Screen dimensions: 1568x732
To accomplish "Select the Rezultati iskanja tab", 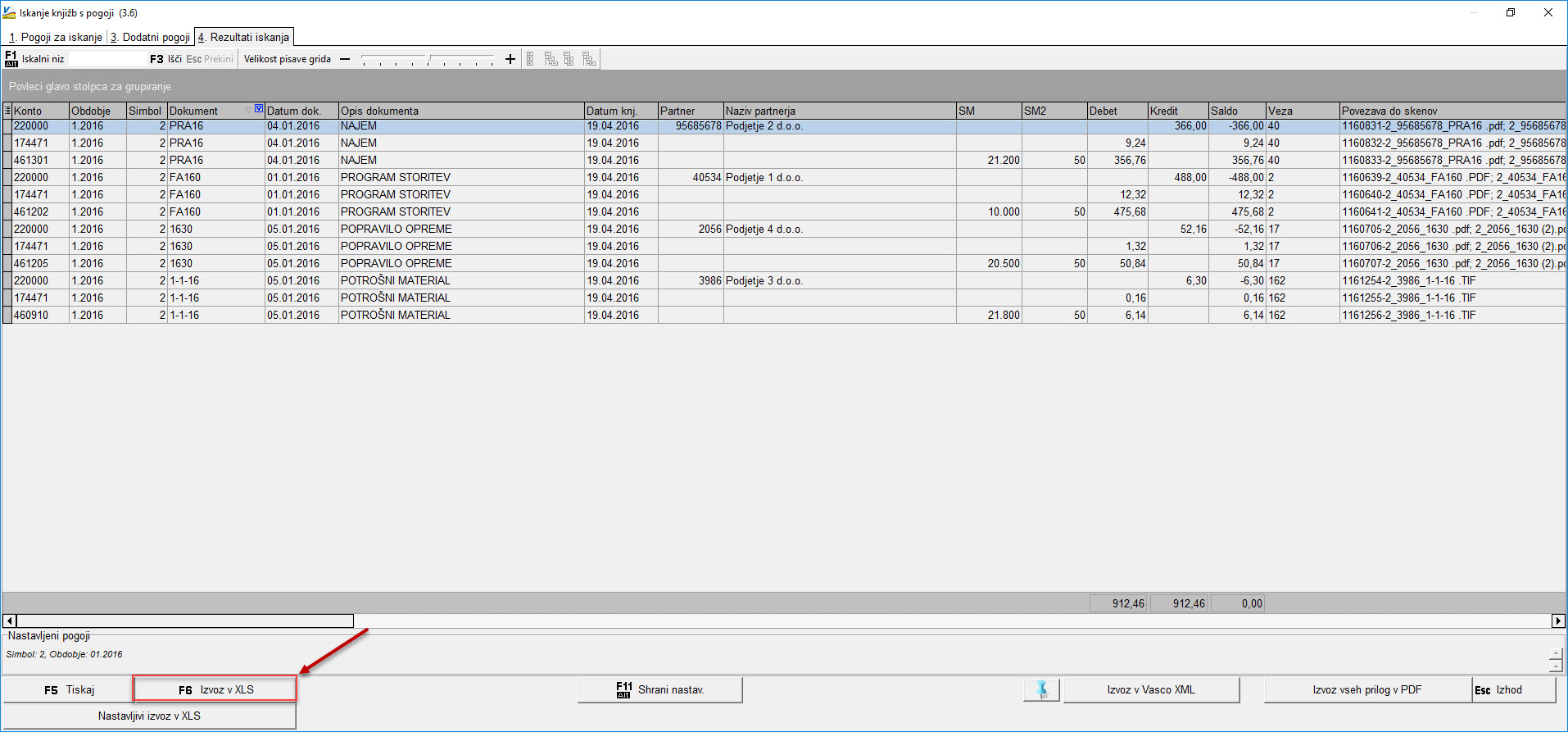I will pyautogui.click(x=244, y=37).
